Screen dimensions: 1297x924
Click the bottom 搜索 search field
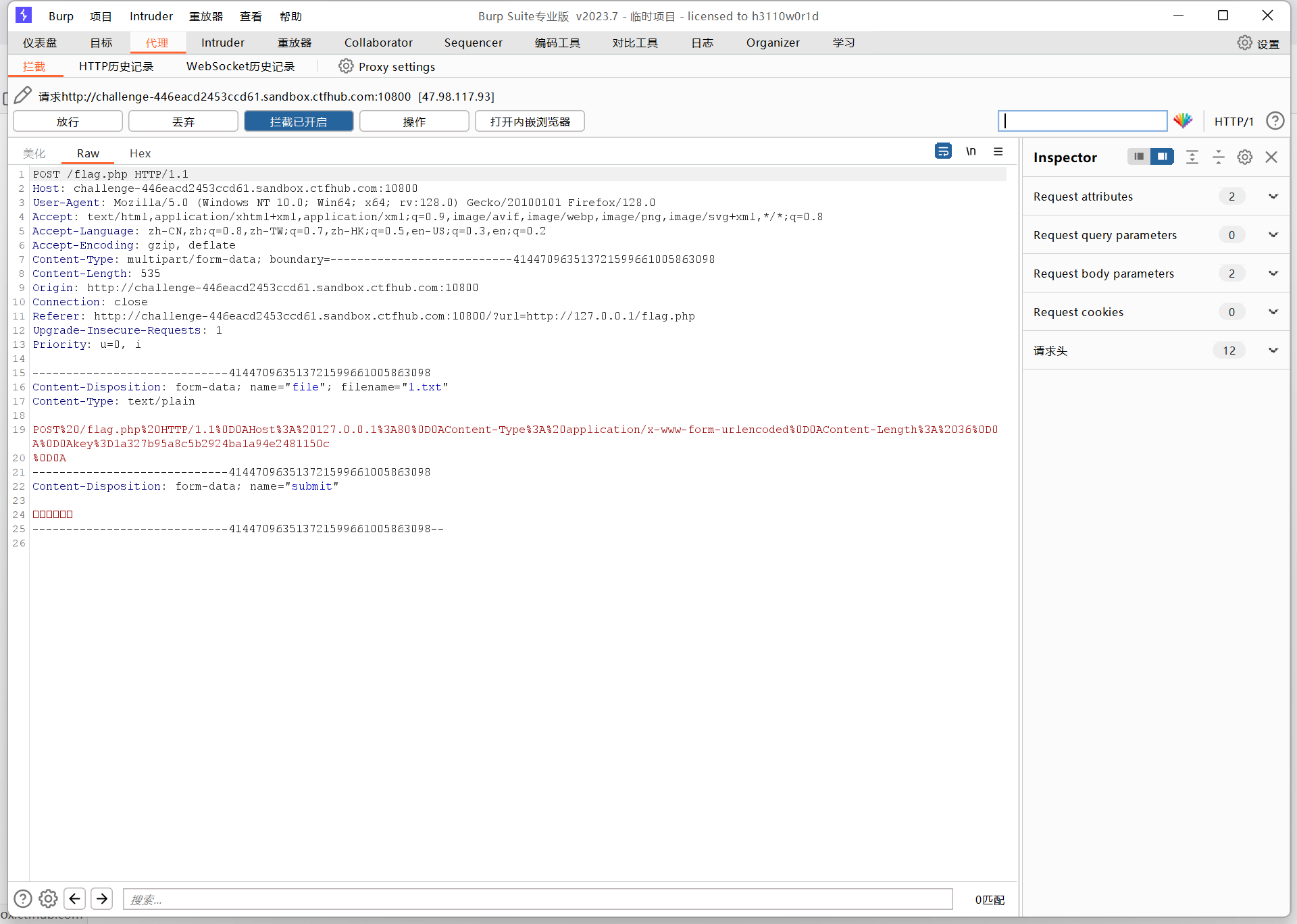(538, 899)
